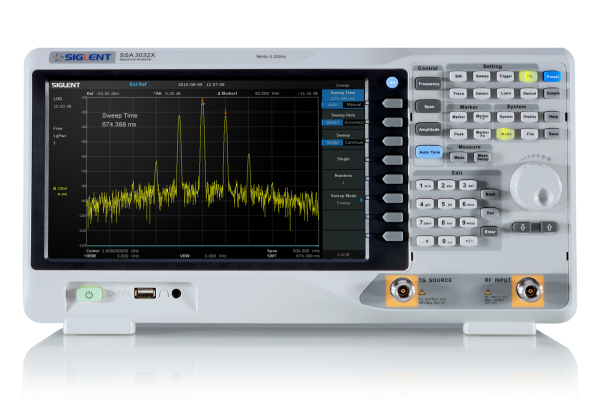
Task: Click the headphone jack beside USB port
Action: click(177, 293)
